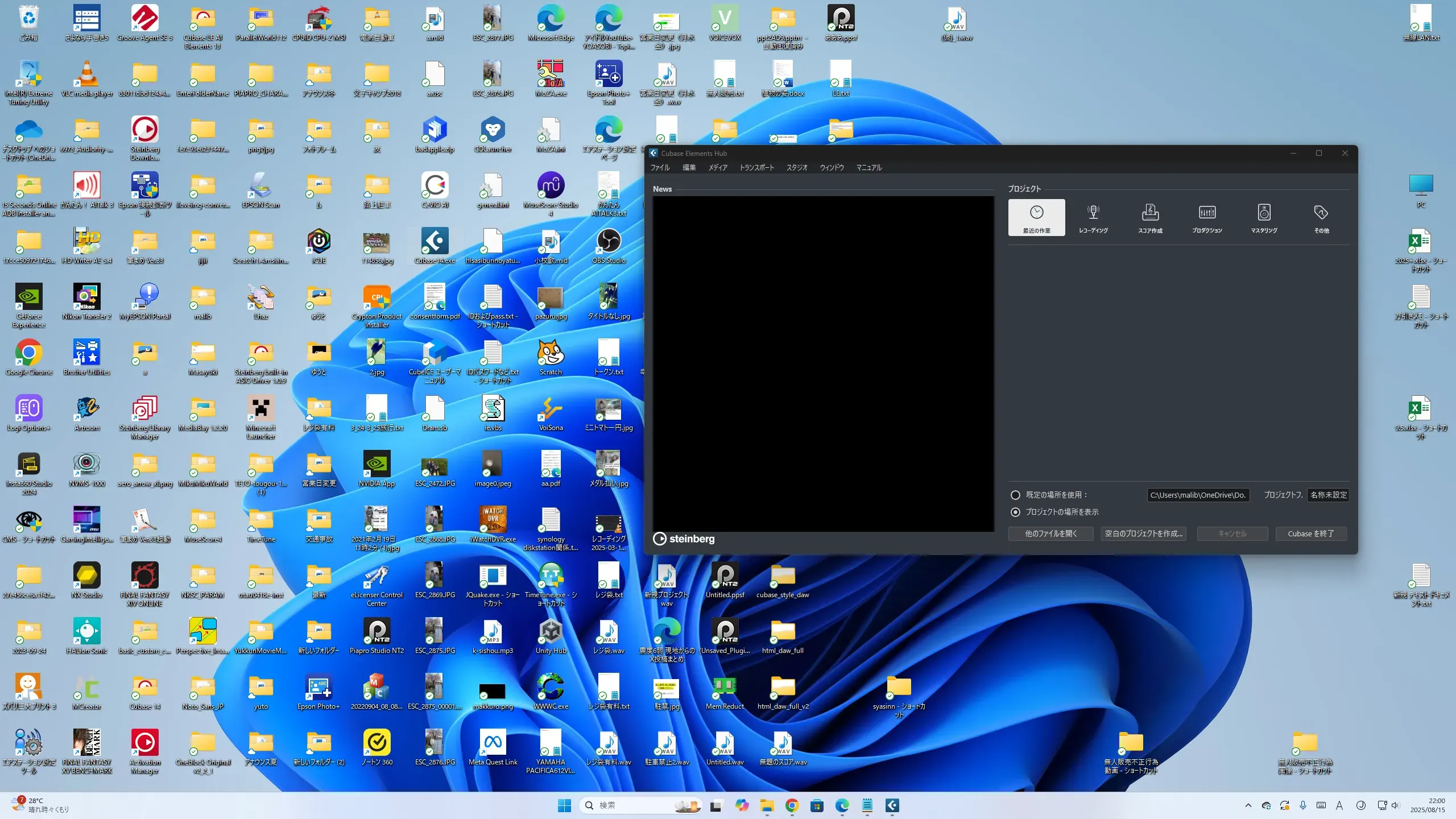Screen dimensions: 1456x819
Task: Click the 名称未設定 project folder name field
Action: [x=1328, y=495]
